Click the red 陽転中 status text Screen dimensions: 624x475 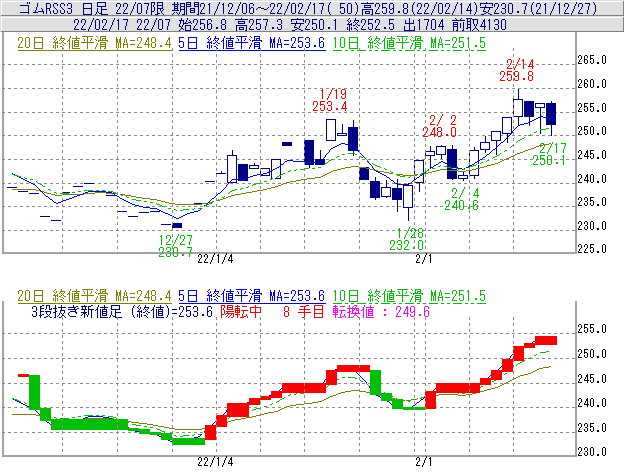(241, 311)
